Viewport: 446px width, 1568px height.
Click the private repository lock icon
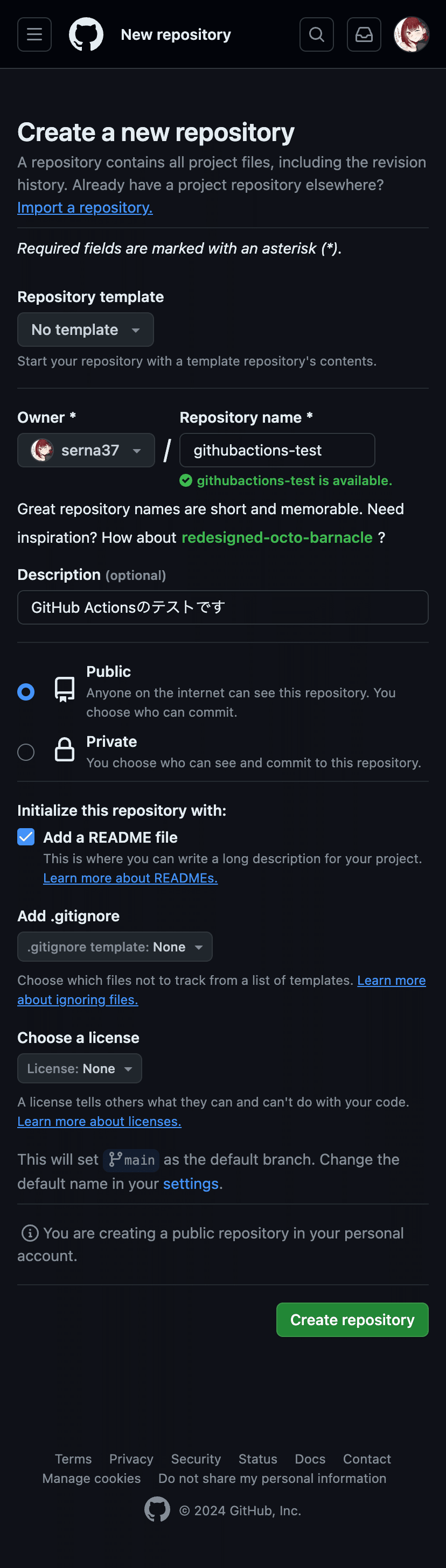point(65,750)
